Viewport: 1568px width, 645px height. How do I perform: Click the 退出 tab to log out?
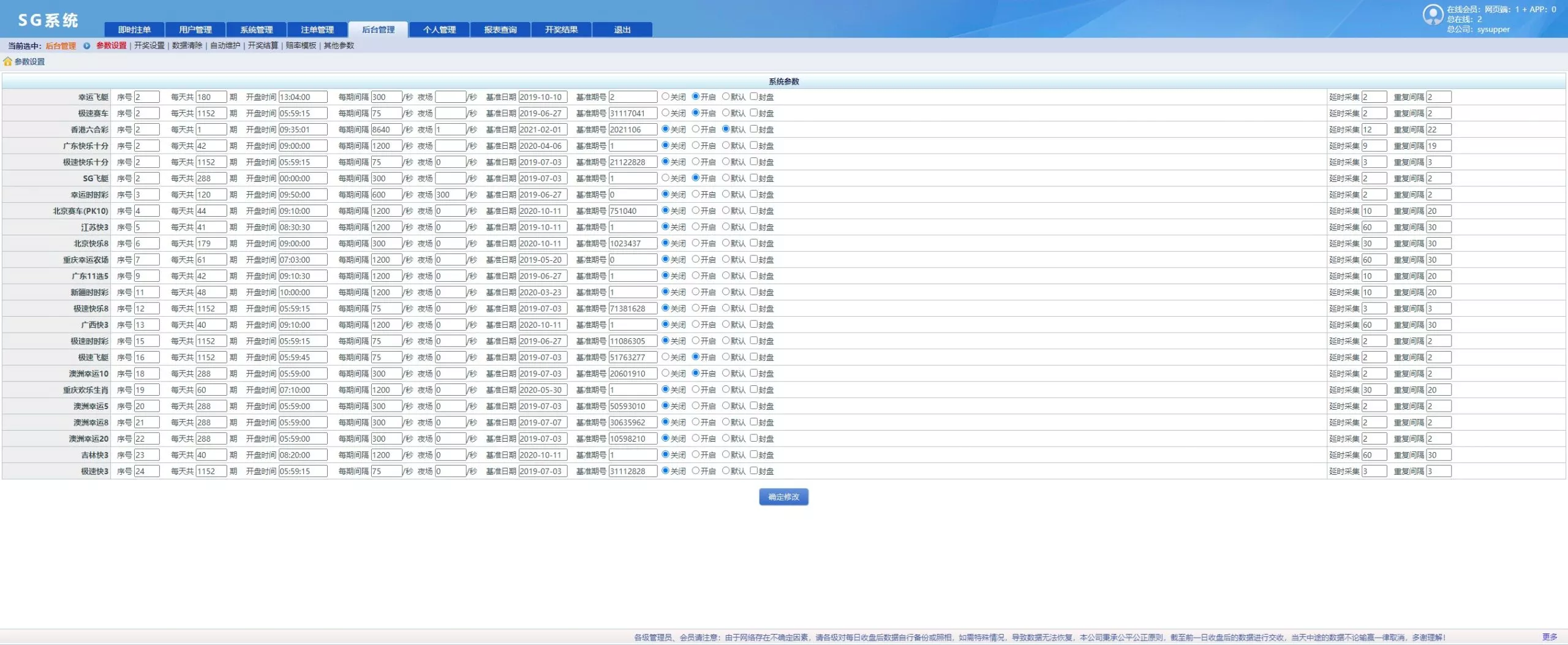[x=622, y=29]
